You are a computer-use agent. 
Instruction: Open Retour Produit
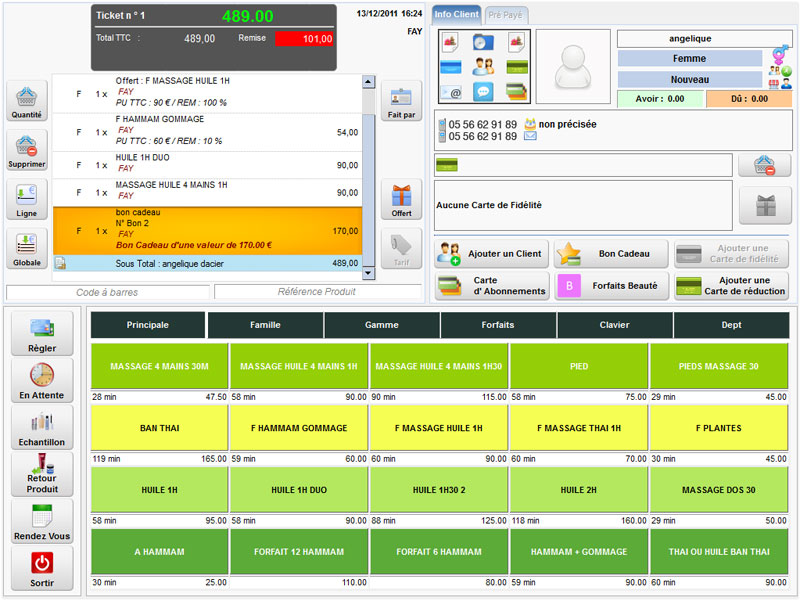tap(42, 474)
